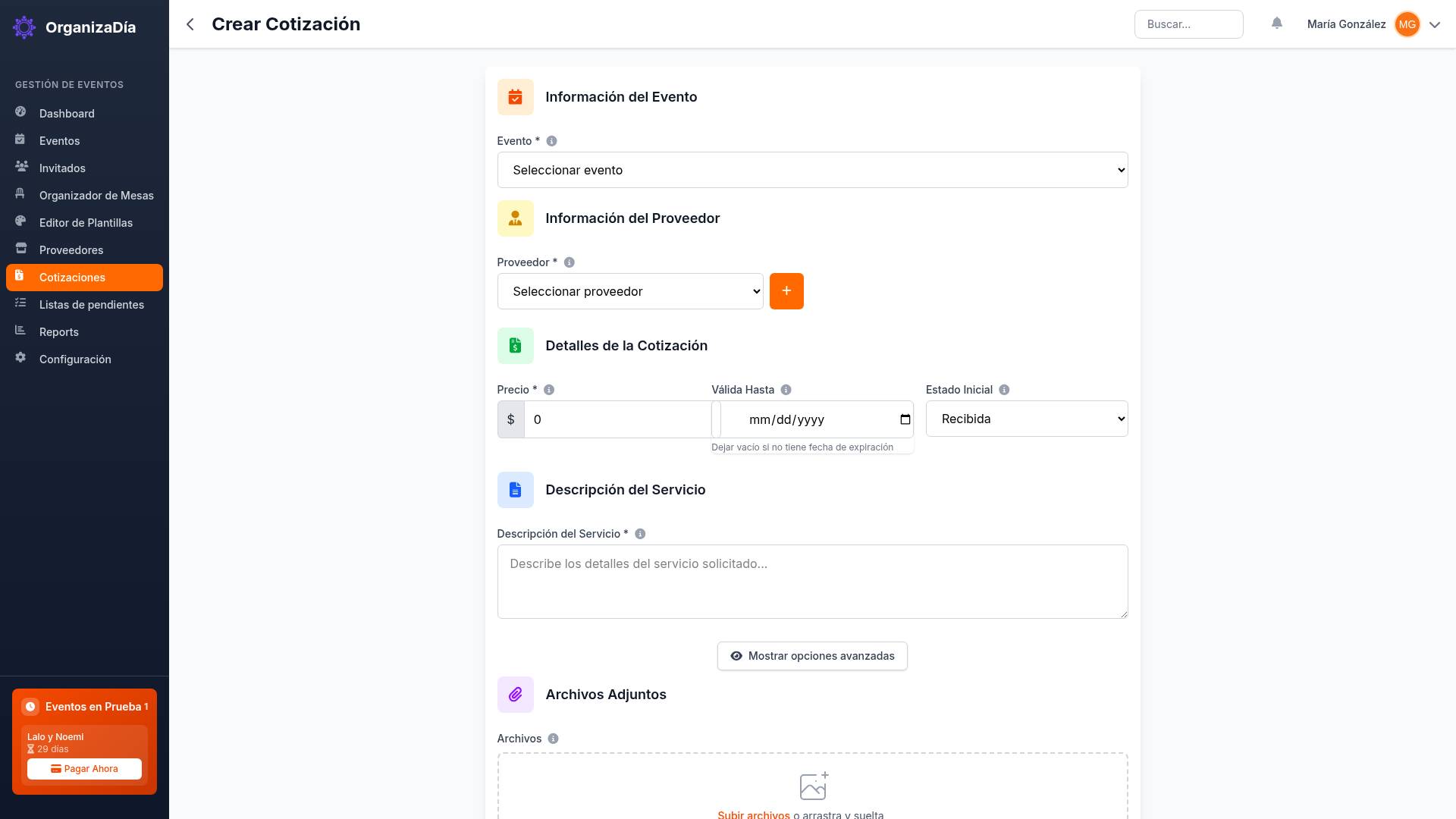
Task: Click Subir archivos upload link
Action: (x=753, y=814)
